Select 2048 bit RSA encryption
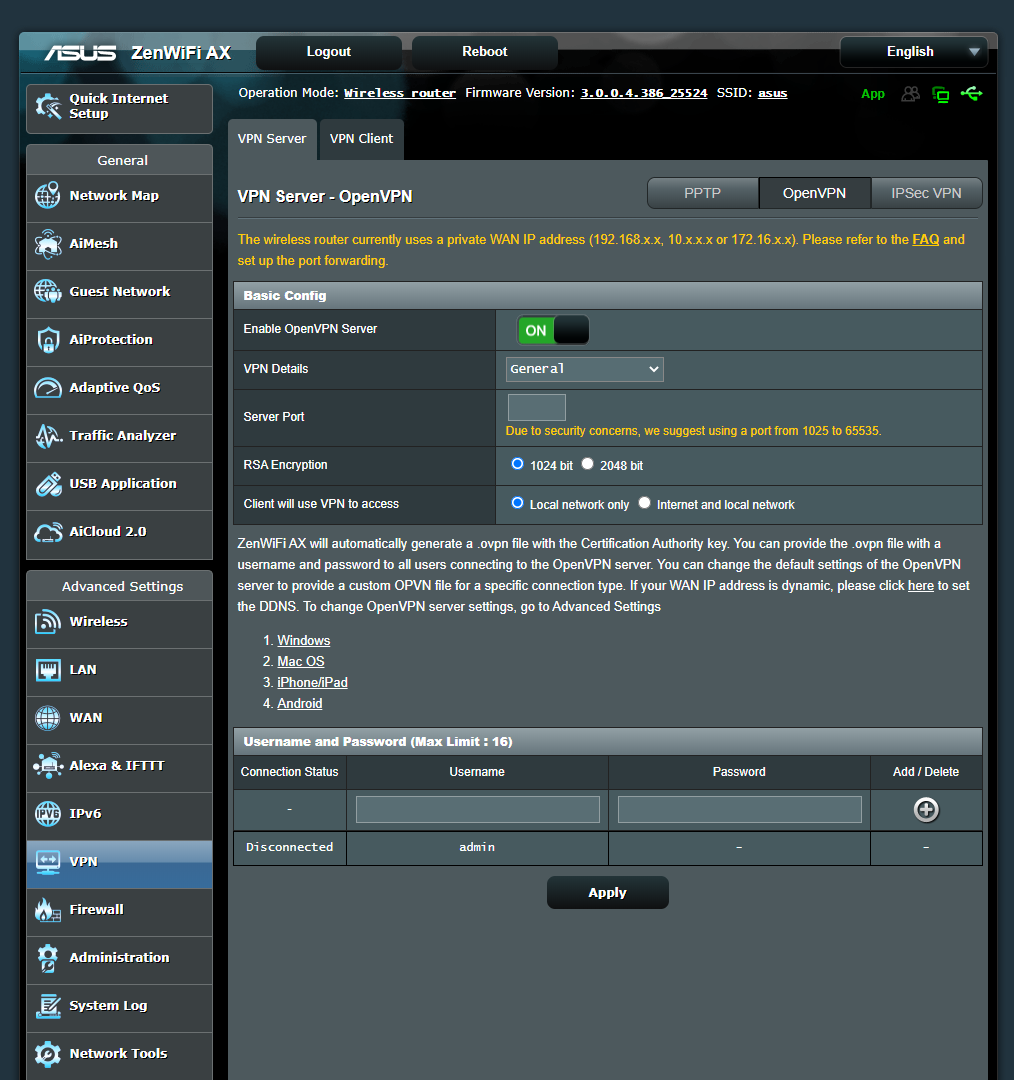 588,464
